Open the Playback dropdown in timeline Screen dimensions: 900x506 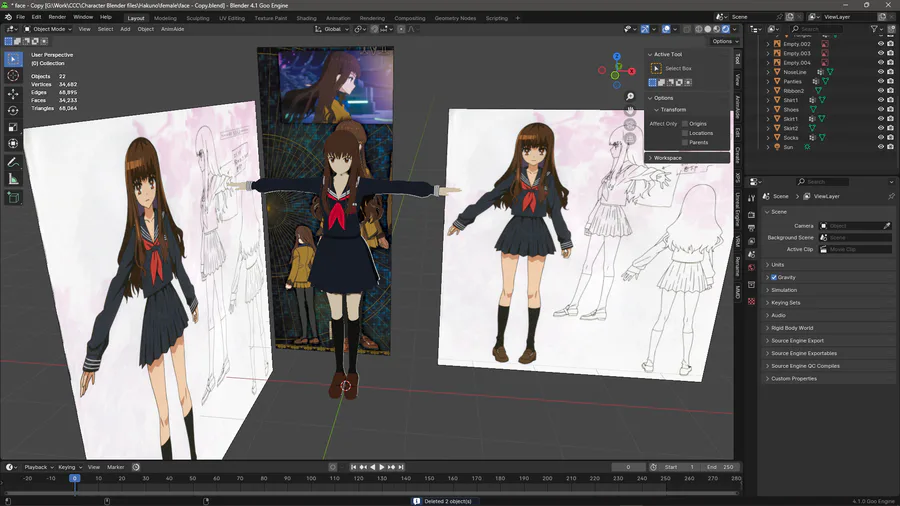pyautogui.click(x=39, y=467)
